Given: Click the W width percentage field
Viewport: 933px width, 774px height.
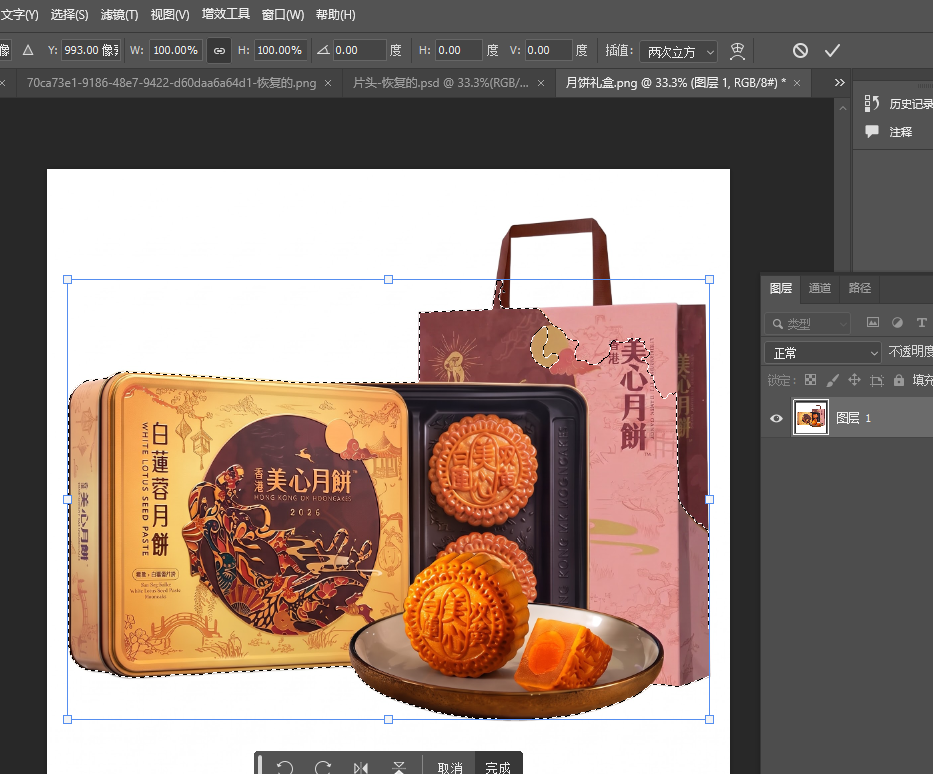Looking at the screenshot, I should pos(176,51).
